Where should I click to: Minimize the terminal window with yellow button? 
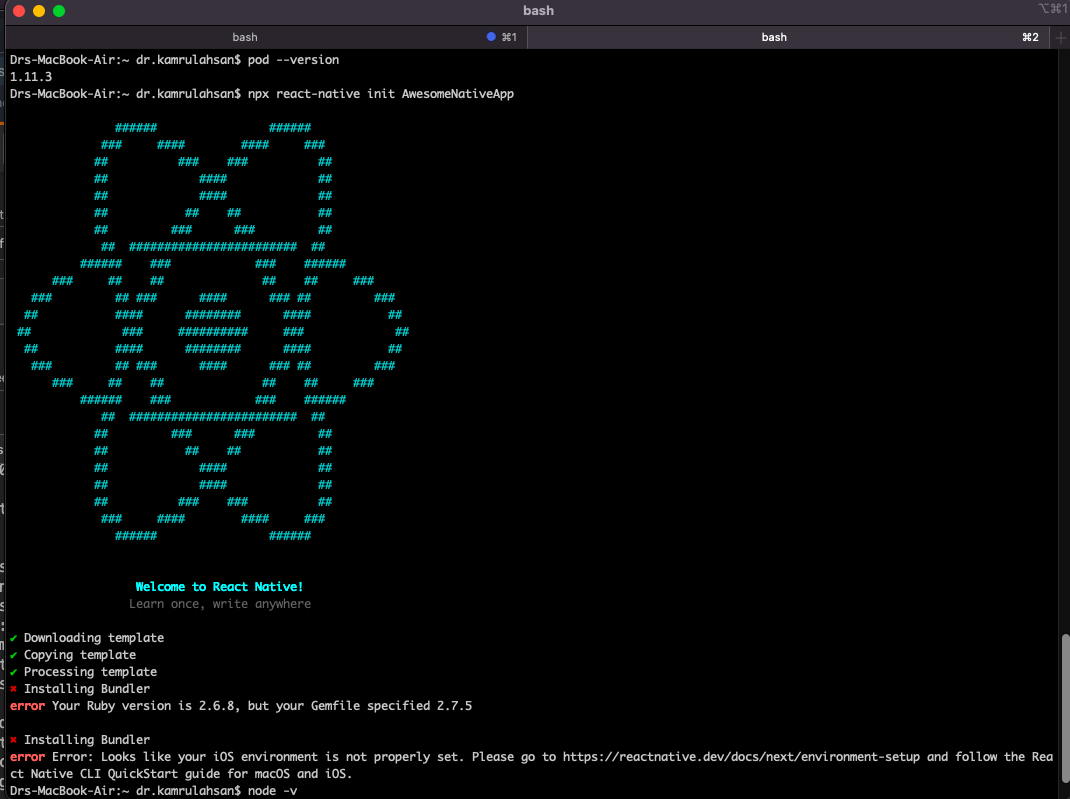(x=39, y=11)
